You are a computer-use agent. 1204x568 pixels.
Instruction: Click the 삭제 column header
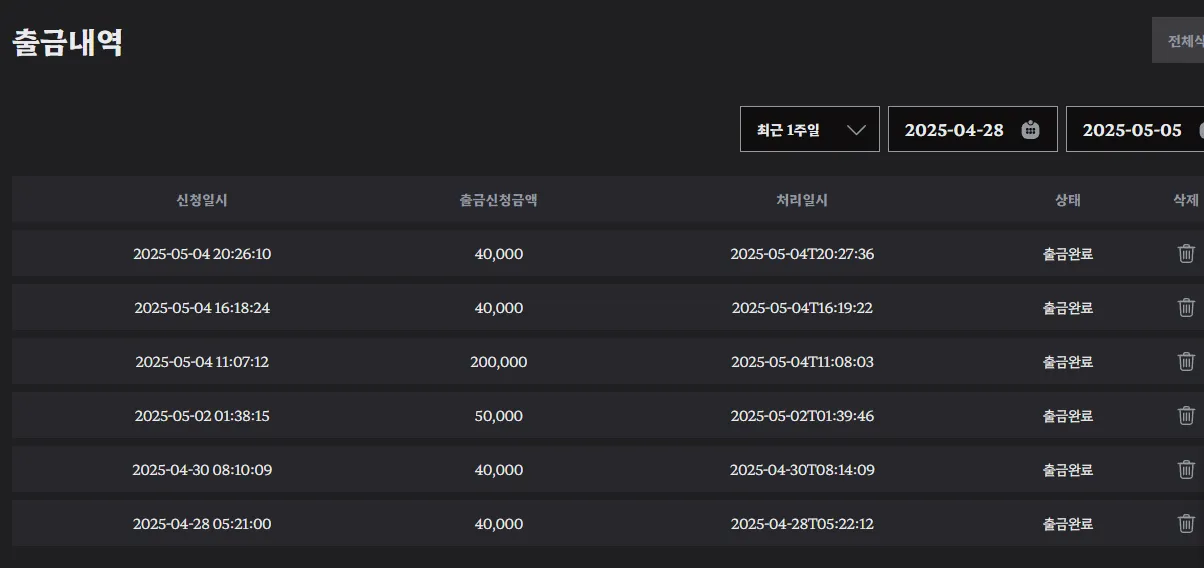(x=1186, y=200)
